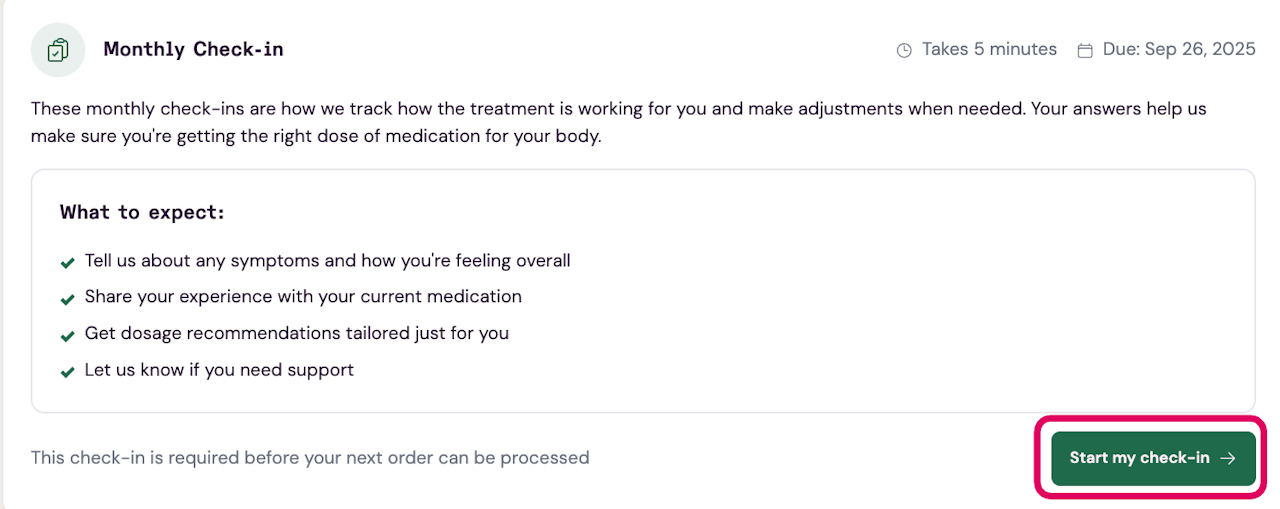Click the clock icon beside duration
The height and width of the screenshot is (509, 1280).
[904, 50]
